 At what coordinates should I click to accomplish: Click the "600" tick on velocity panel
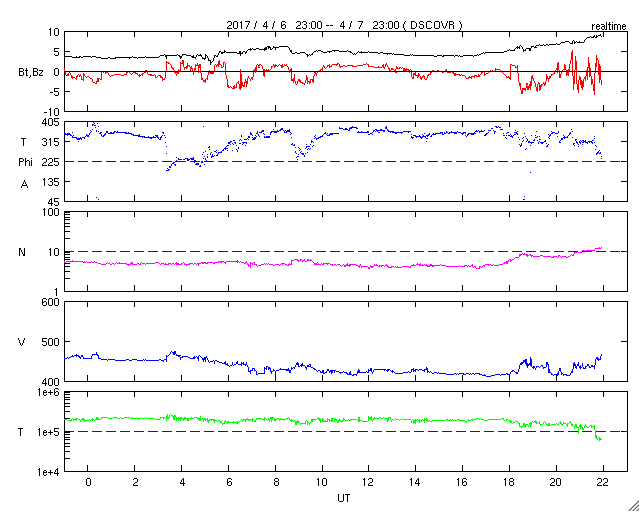click(x=51, y=303)
